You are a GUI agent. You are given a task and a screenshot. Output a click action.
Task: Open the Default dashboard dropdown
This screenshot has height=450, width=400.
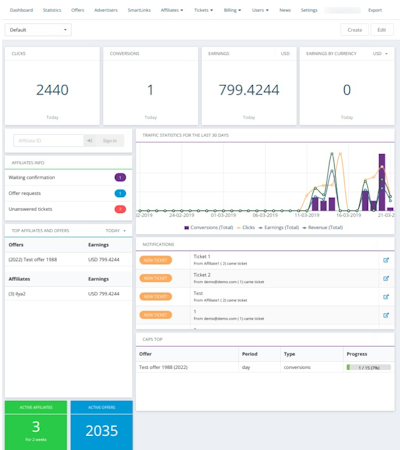click(x=38, y=30)
